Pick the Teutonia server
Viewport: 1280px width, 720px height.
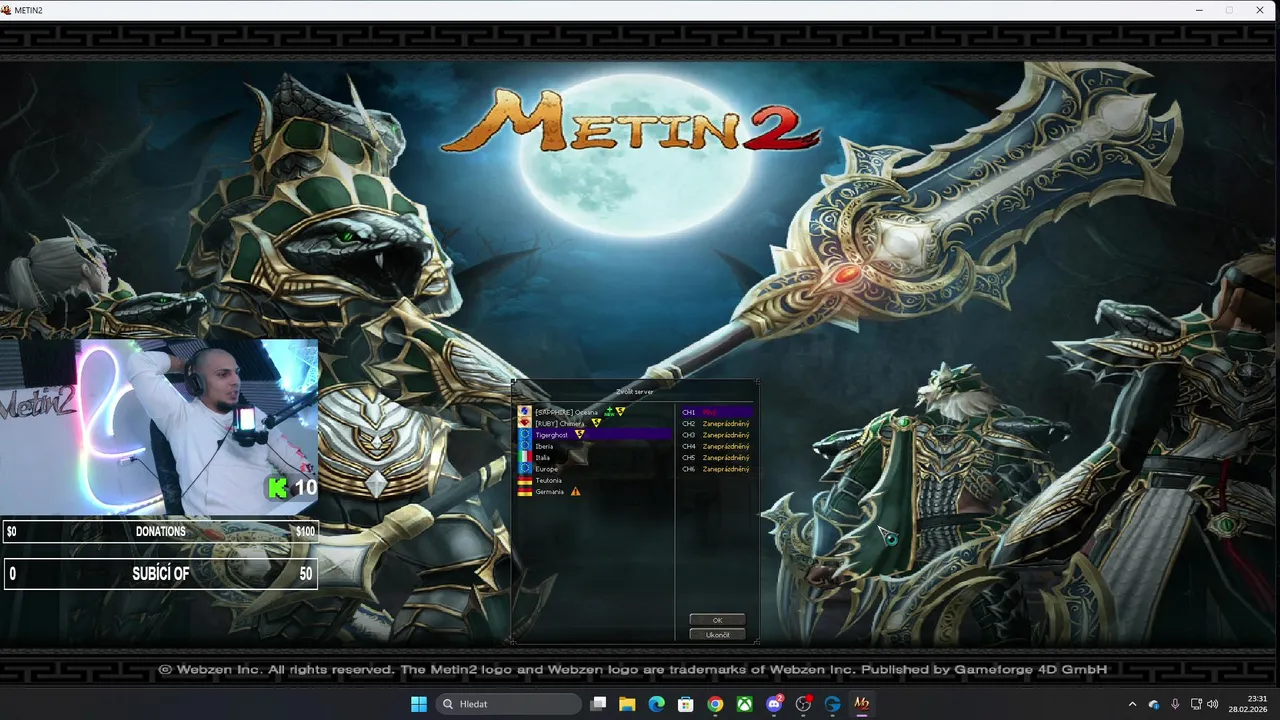[x=594, y=480]
